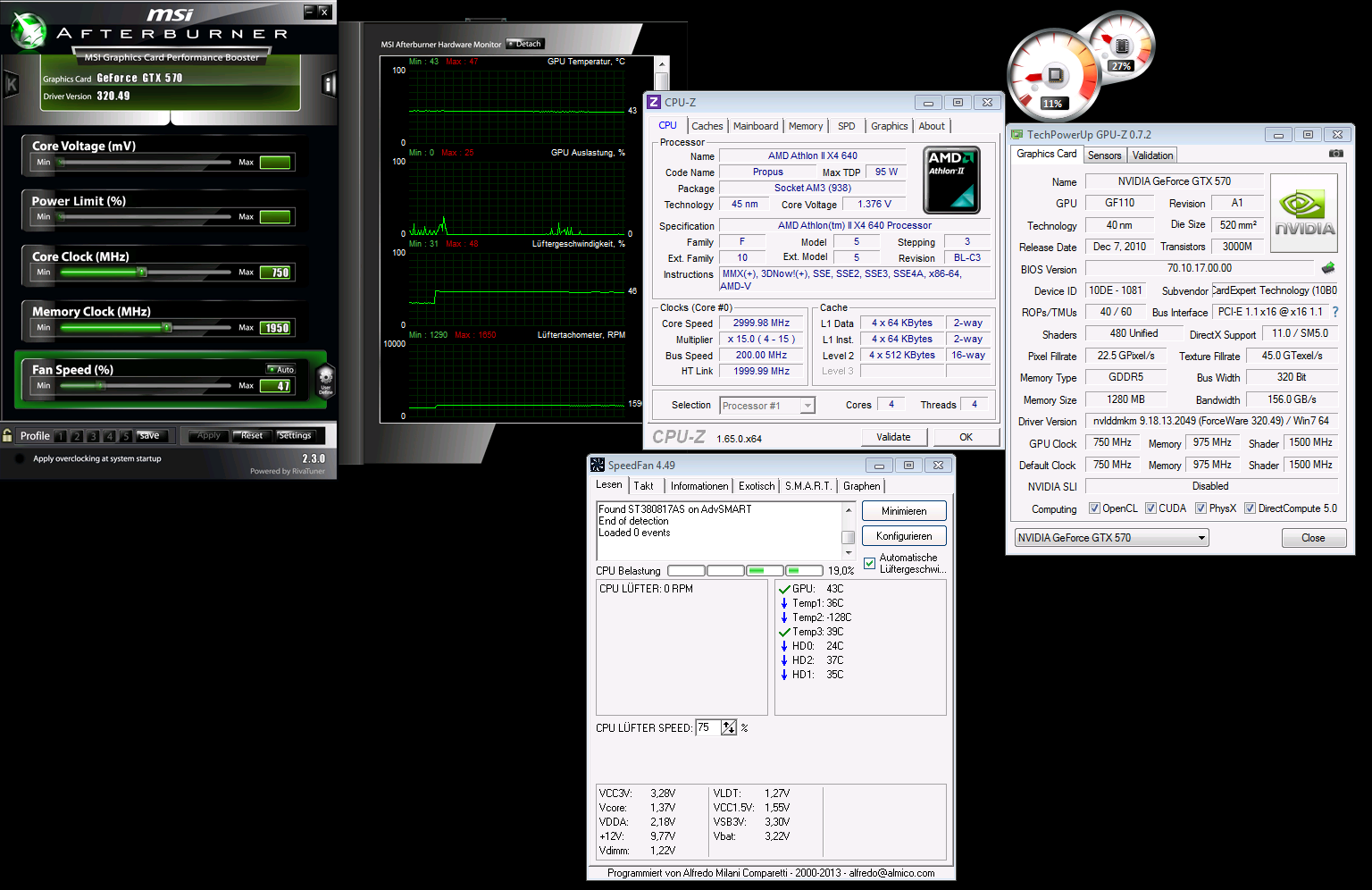Image resolution: width=1372 pixels, height=890 pixels.
Task: Open Bus Interface help question mark
Action: click(1335, 312)
